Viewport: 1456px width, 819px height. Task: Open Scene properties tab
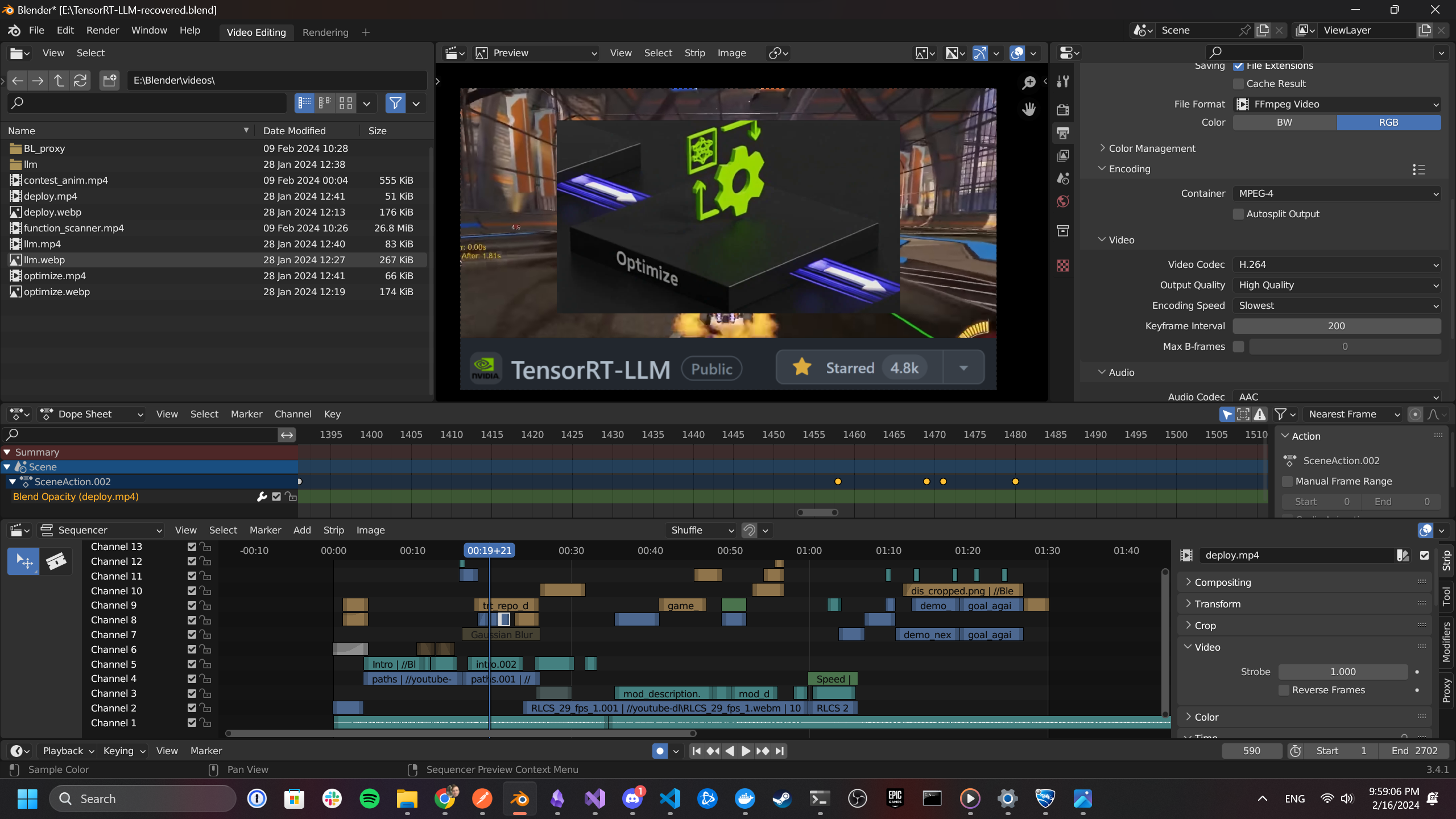click(x=1062, y=179)
